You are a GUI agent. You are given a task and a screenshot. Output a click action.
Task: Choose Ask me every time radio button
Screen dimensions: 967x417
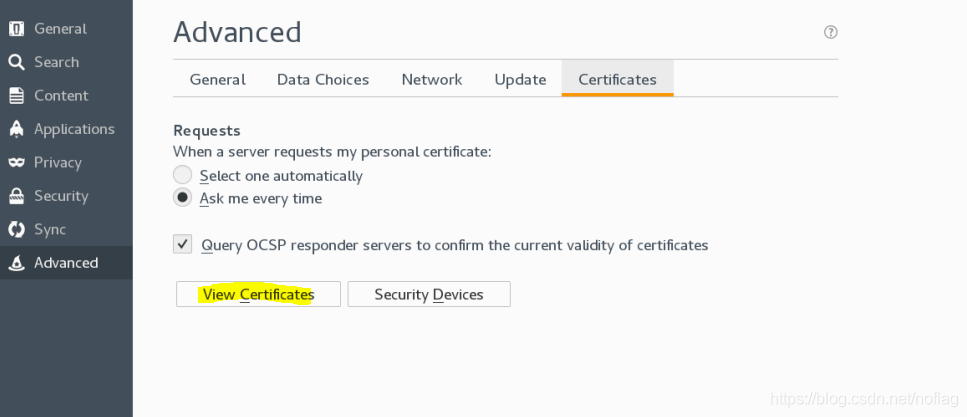click(x=183, y=198)
